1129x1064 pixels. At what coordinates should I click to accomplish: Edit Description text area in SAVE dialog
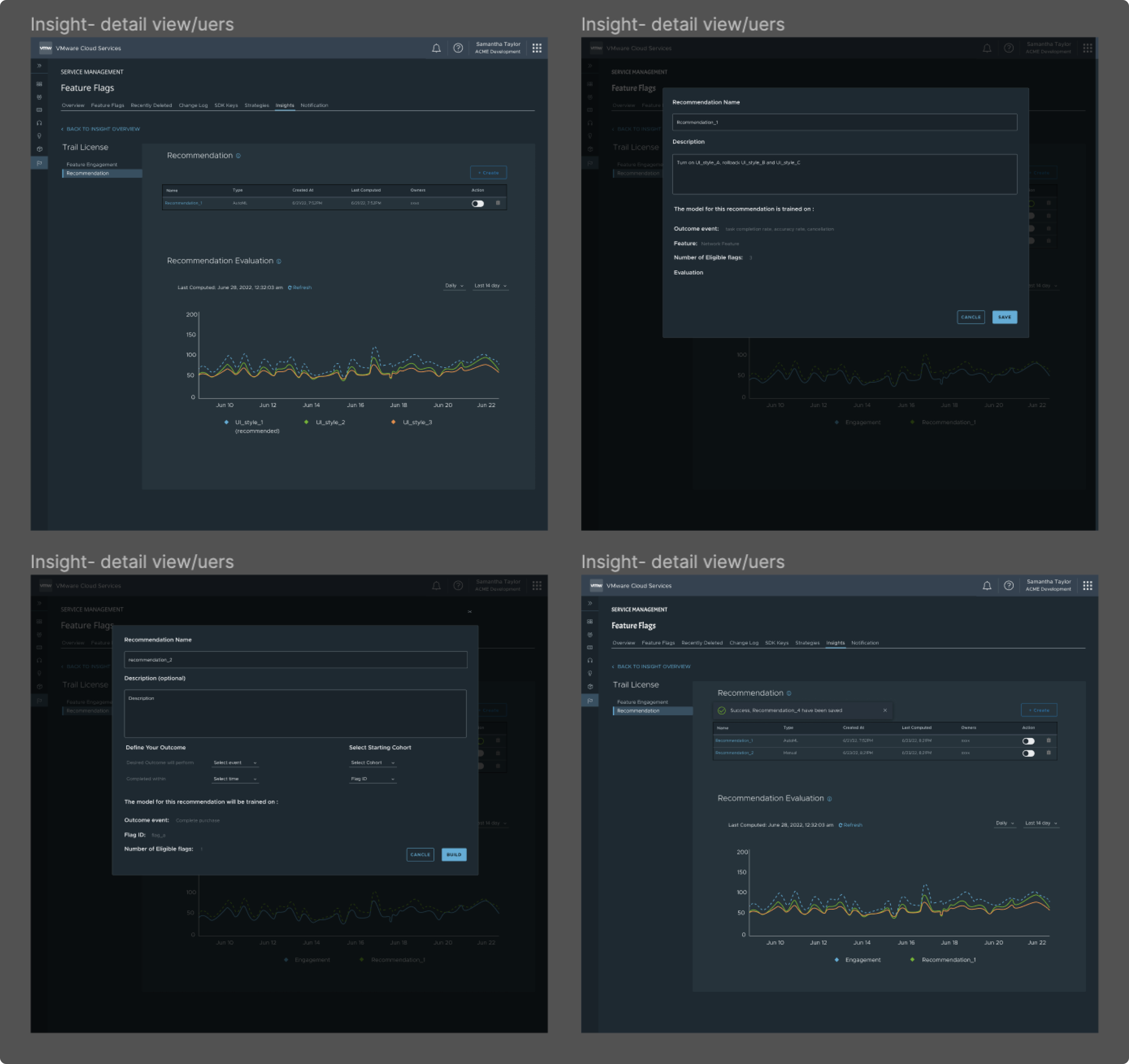pos(844,174)
